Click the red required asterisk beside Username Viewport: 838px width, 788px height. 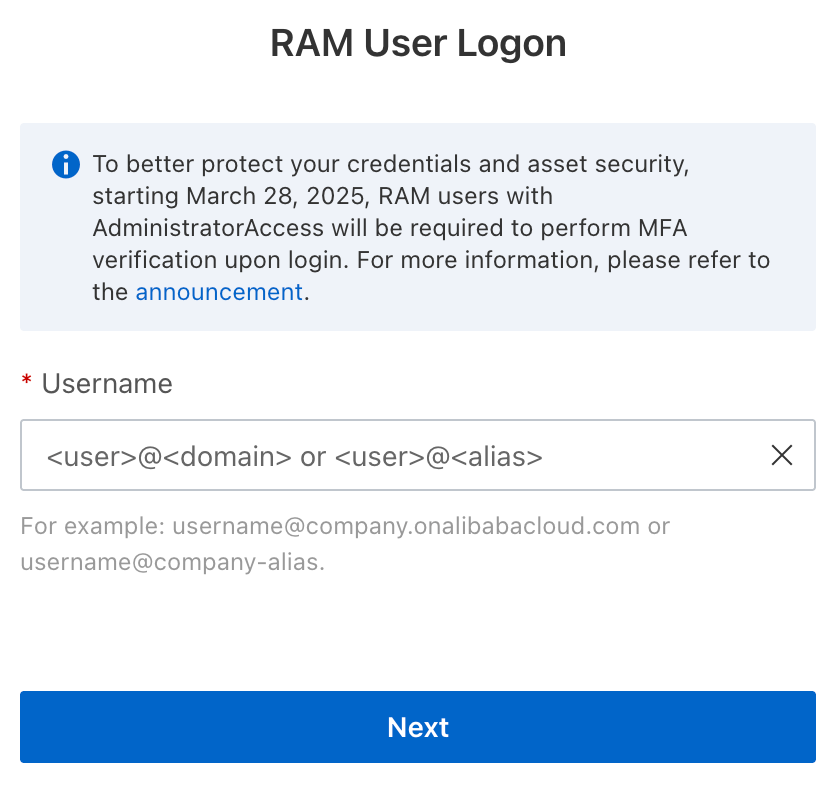pyautogui.click(x=27, y=383)
